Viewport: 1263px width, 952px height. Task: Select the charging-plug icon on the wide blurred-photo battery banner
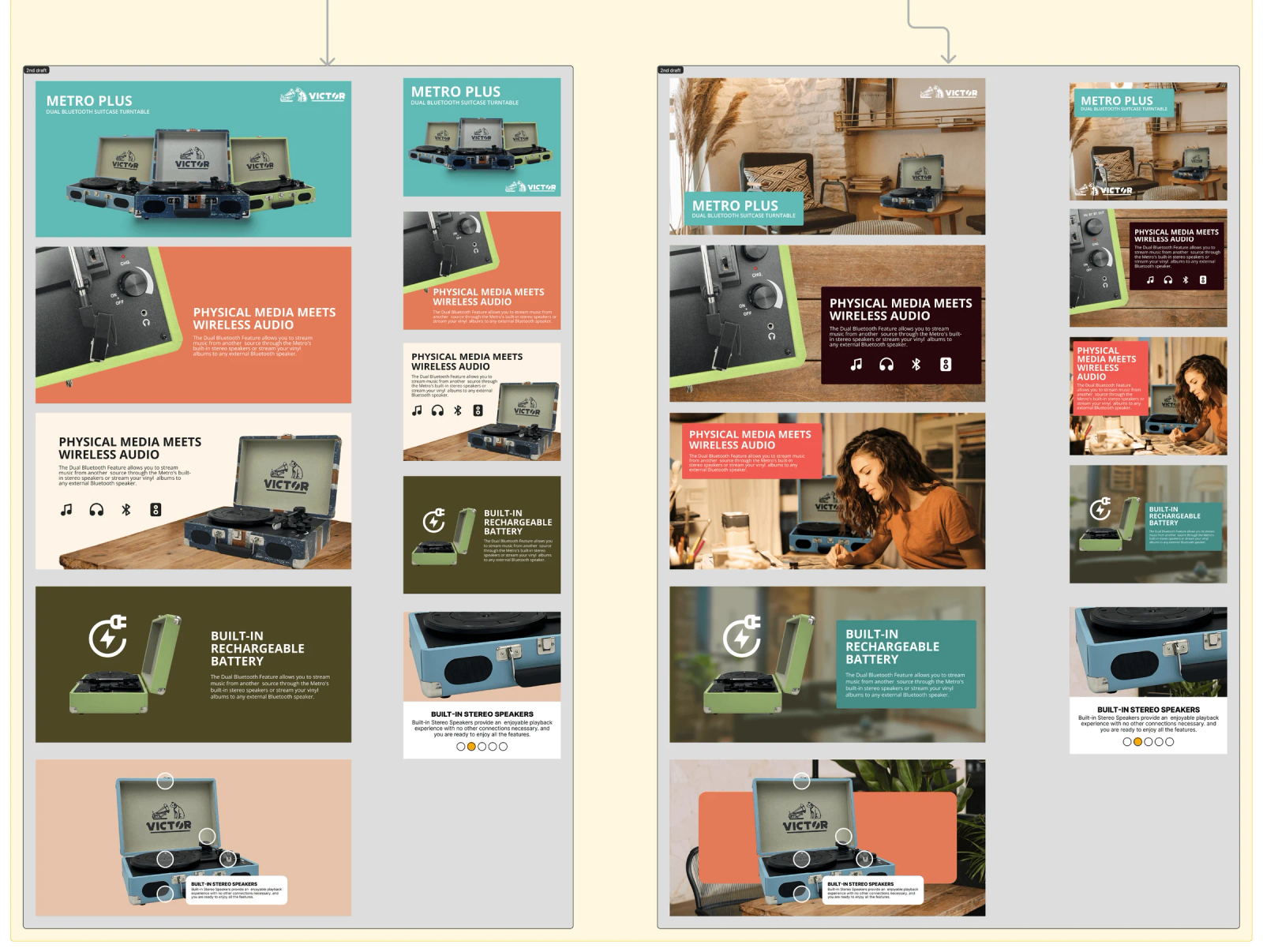coord(742,636)
